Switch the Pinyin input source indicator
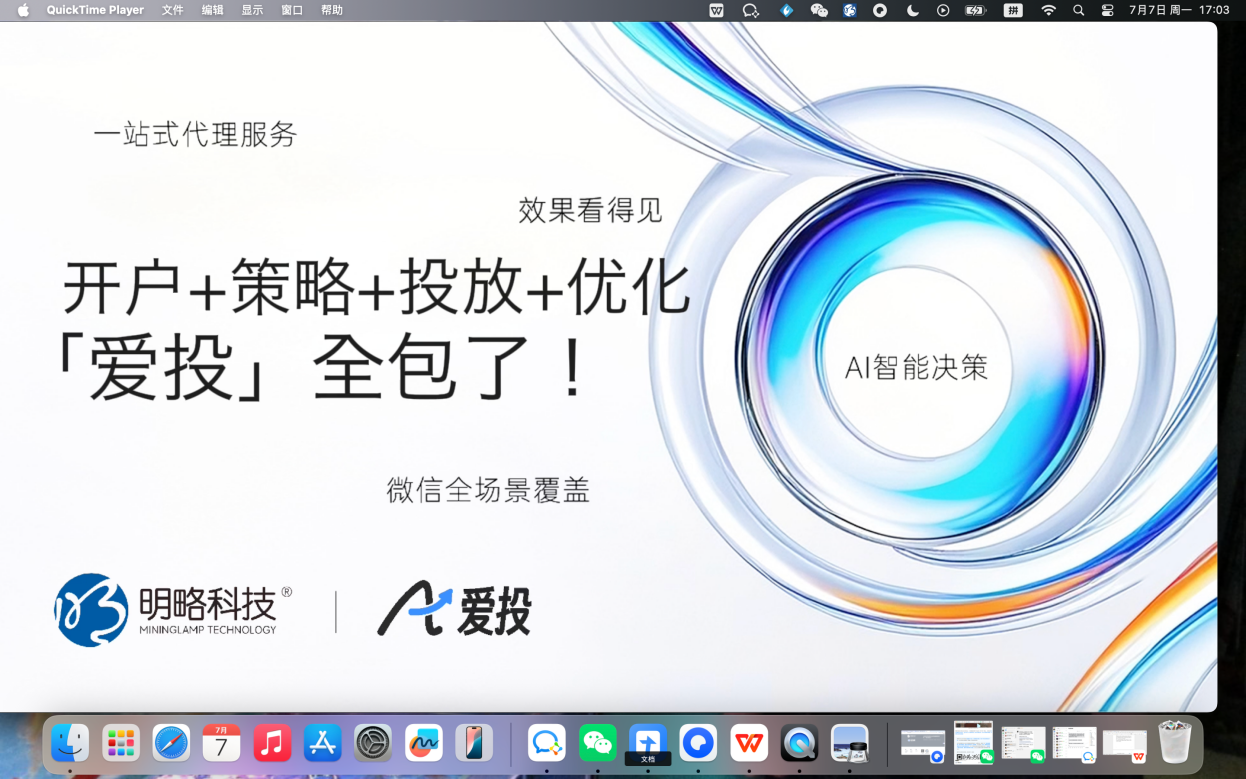The height and width of the screenshot is (779, 1246). coord(1013,10)
